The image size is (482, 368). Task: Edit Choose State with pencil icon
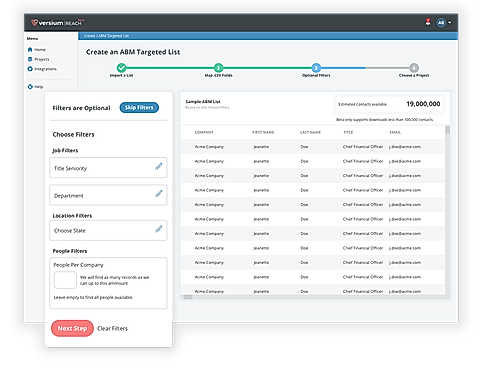159,229
